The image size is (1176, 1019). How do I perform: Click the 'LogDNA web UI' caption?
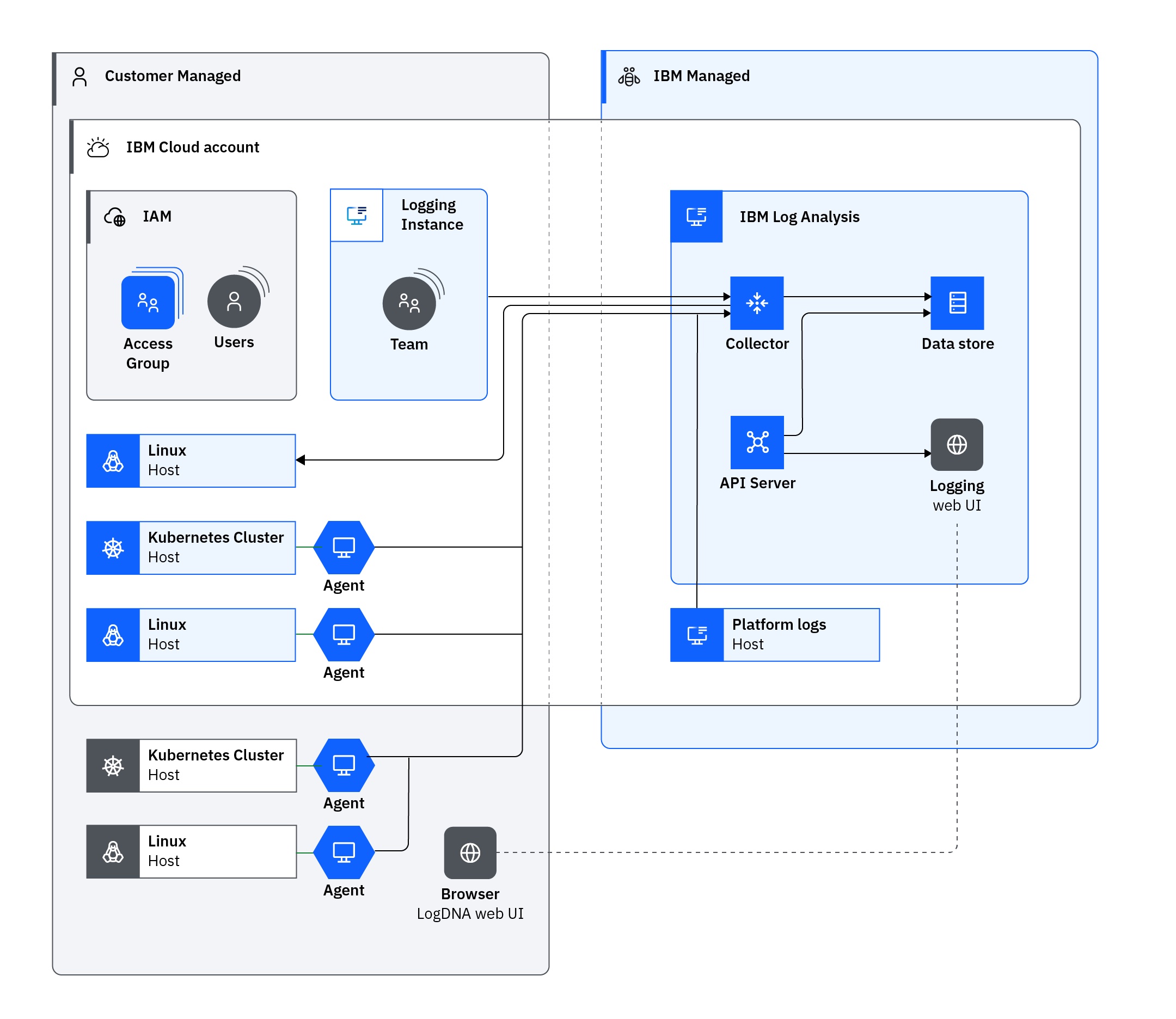[470, 914]
